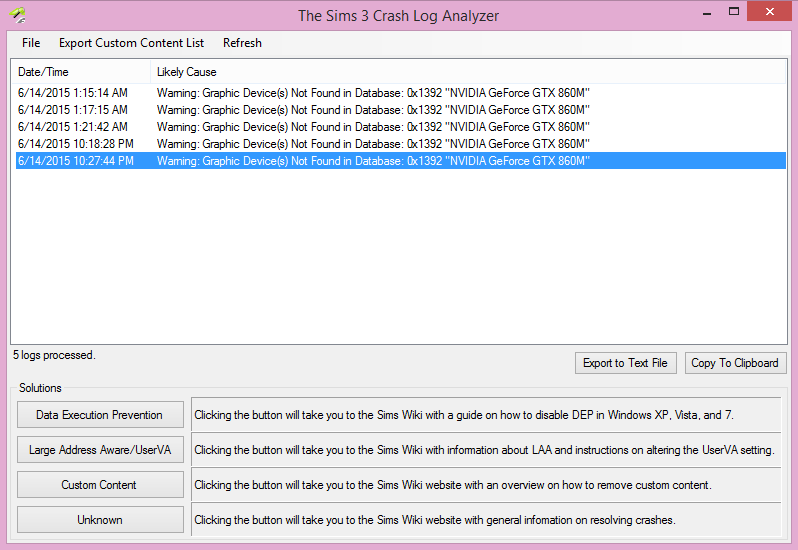798x550 pixels.
Task: Click the Unknown solution button
Action: pos(100,520)
